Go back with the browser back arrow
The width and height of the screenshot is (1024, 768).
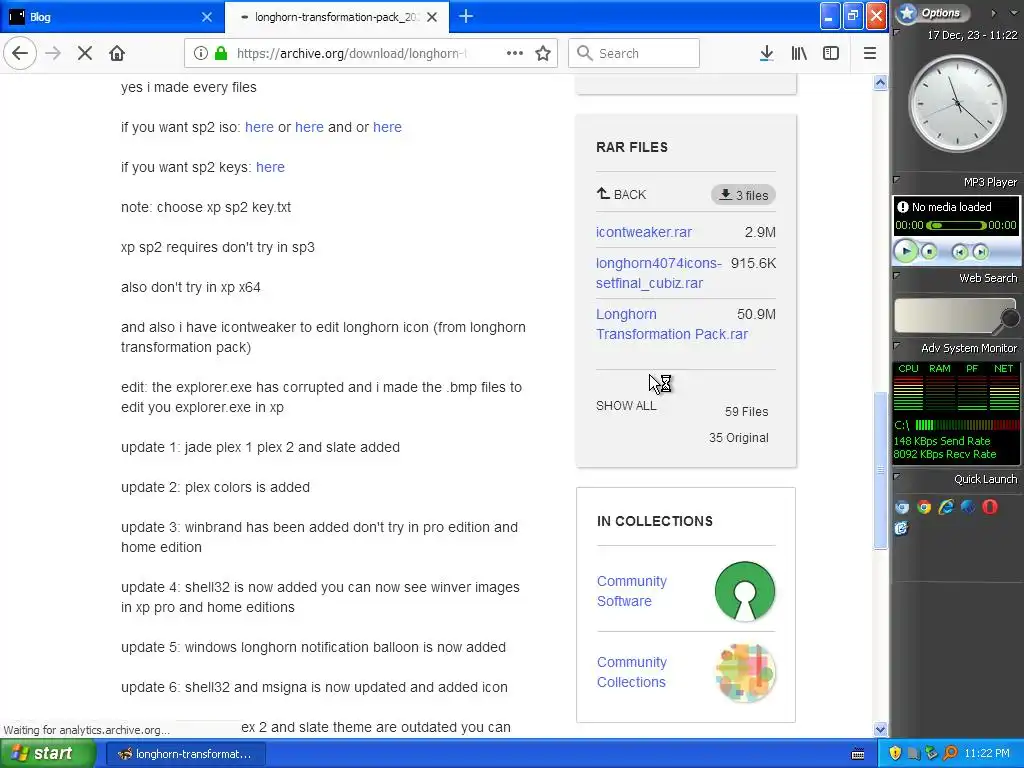tap(20, 53)
